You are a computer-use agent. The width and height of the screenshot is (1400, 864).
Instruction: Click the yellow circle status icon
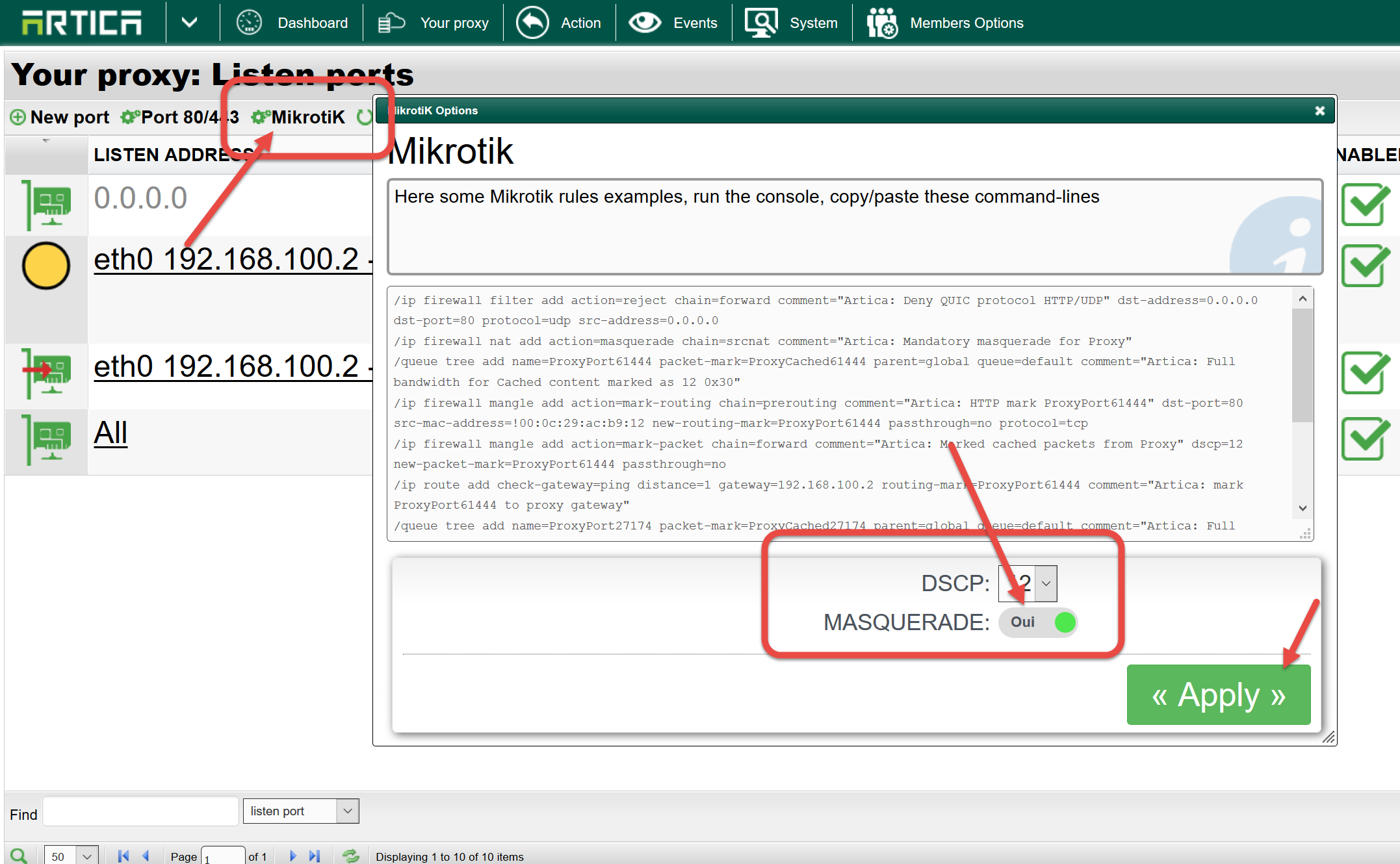(45, 266)
